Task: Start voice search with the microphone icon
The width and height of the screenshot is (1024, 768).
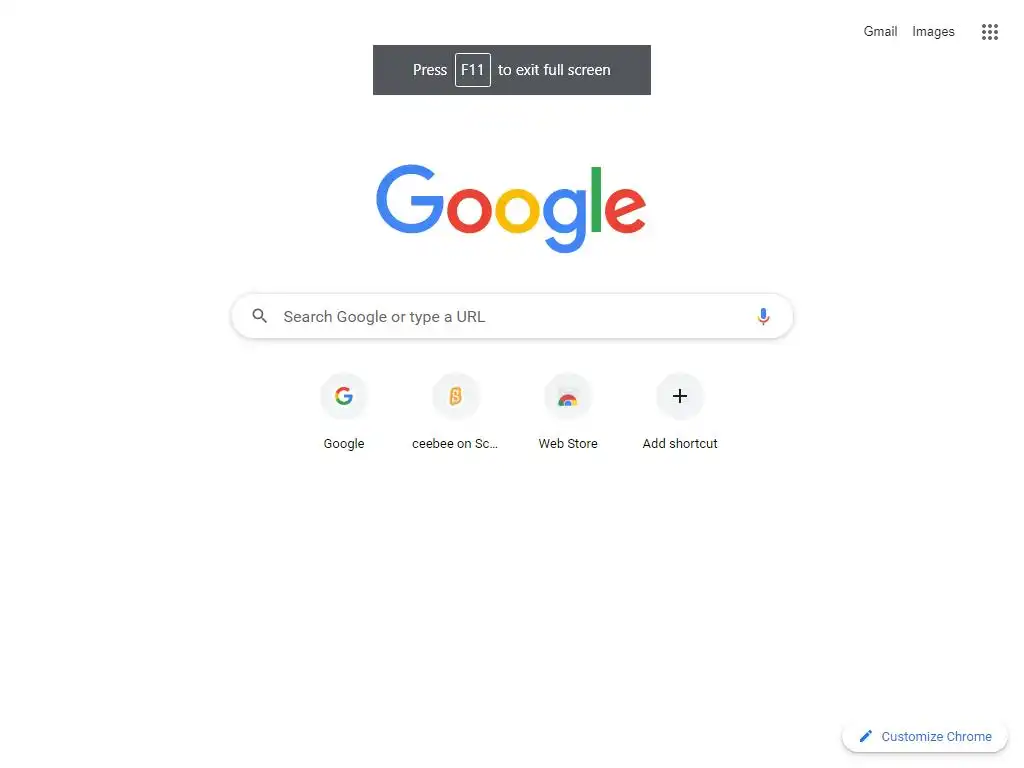Action: (x=763, y=316)
